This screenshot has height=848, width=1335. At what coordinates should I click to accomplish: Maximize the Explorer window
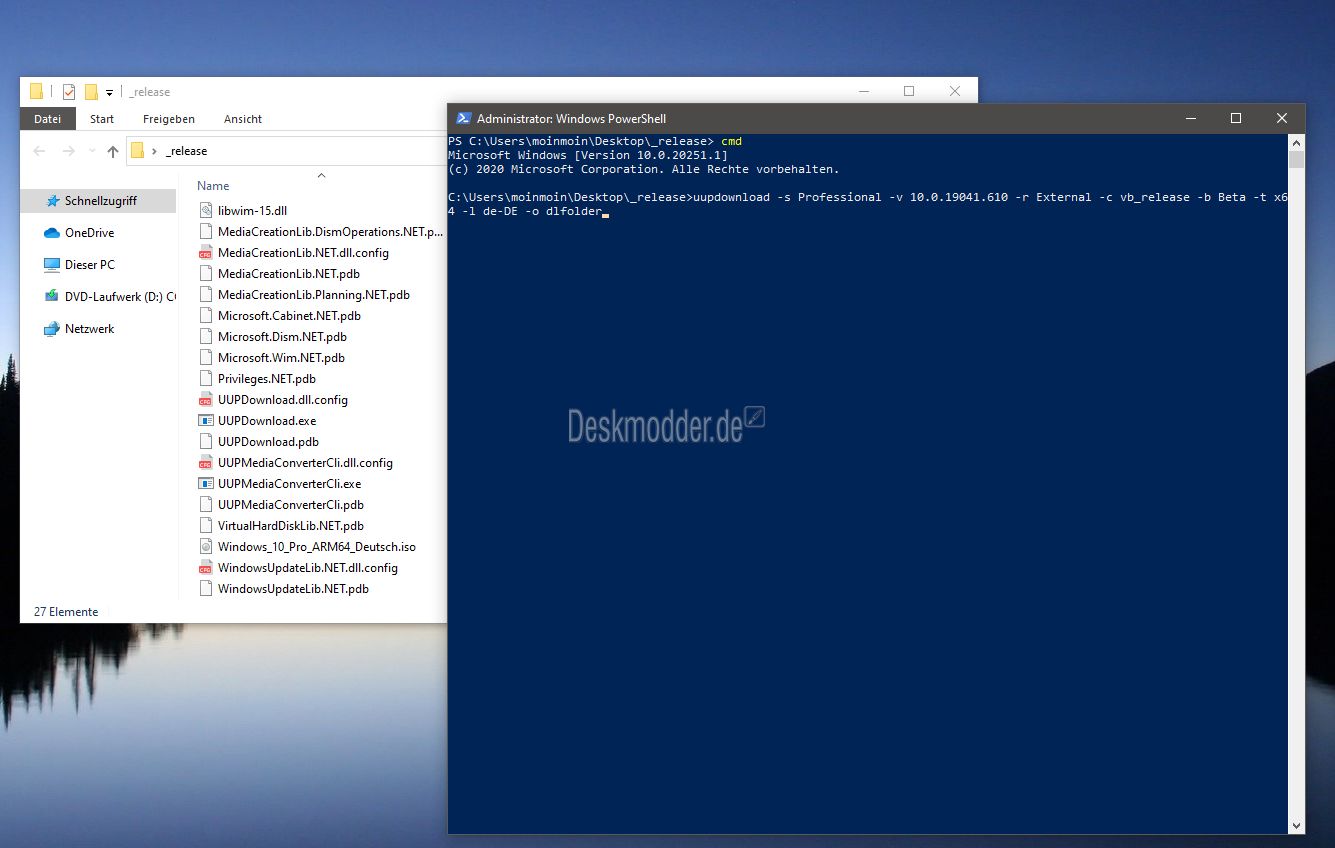pos(909,91)
